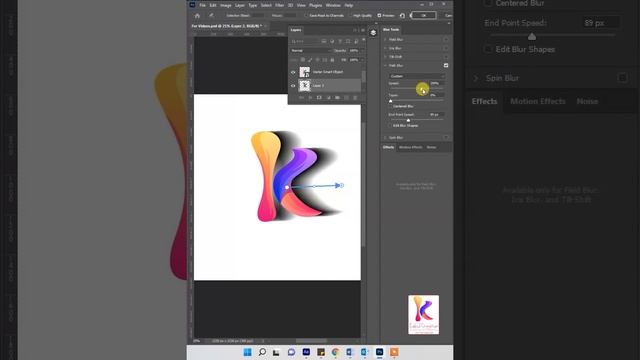Click the Taper slider handle
This screenshot has width=640, height=360.
tap(391, 100)
